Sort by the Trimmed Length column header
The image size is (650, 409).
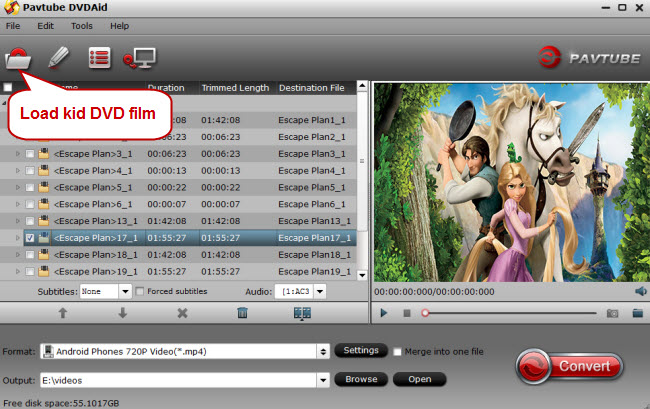[235, 88]
